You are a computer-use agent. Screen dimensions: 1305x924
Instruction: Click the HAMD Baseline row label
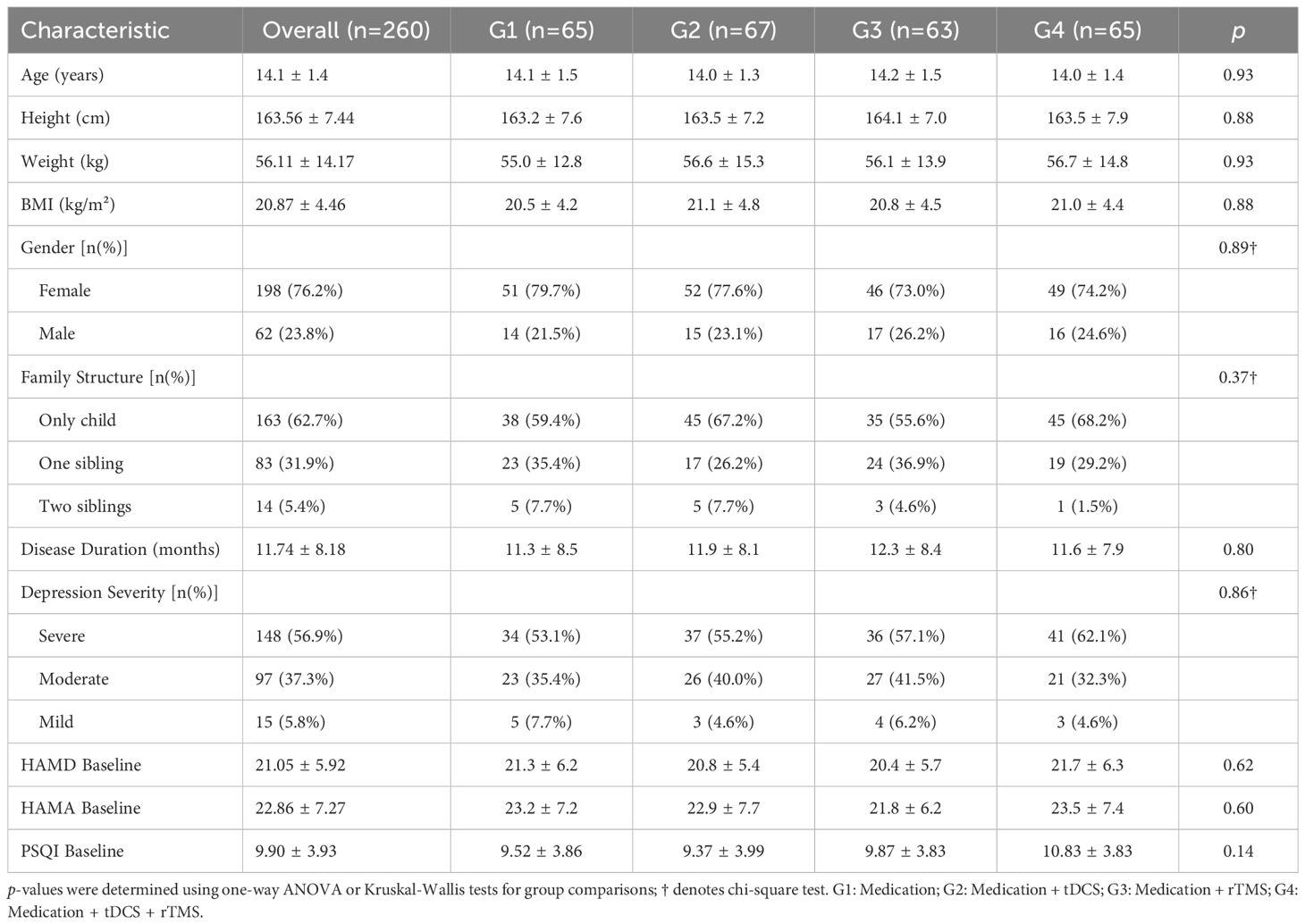click(x=81, y=765)
